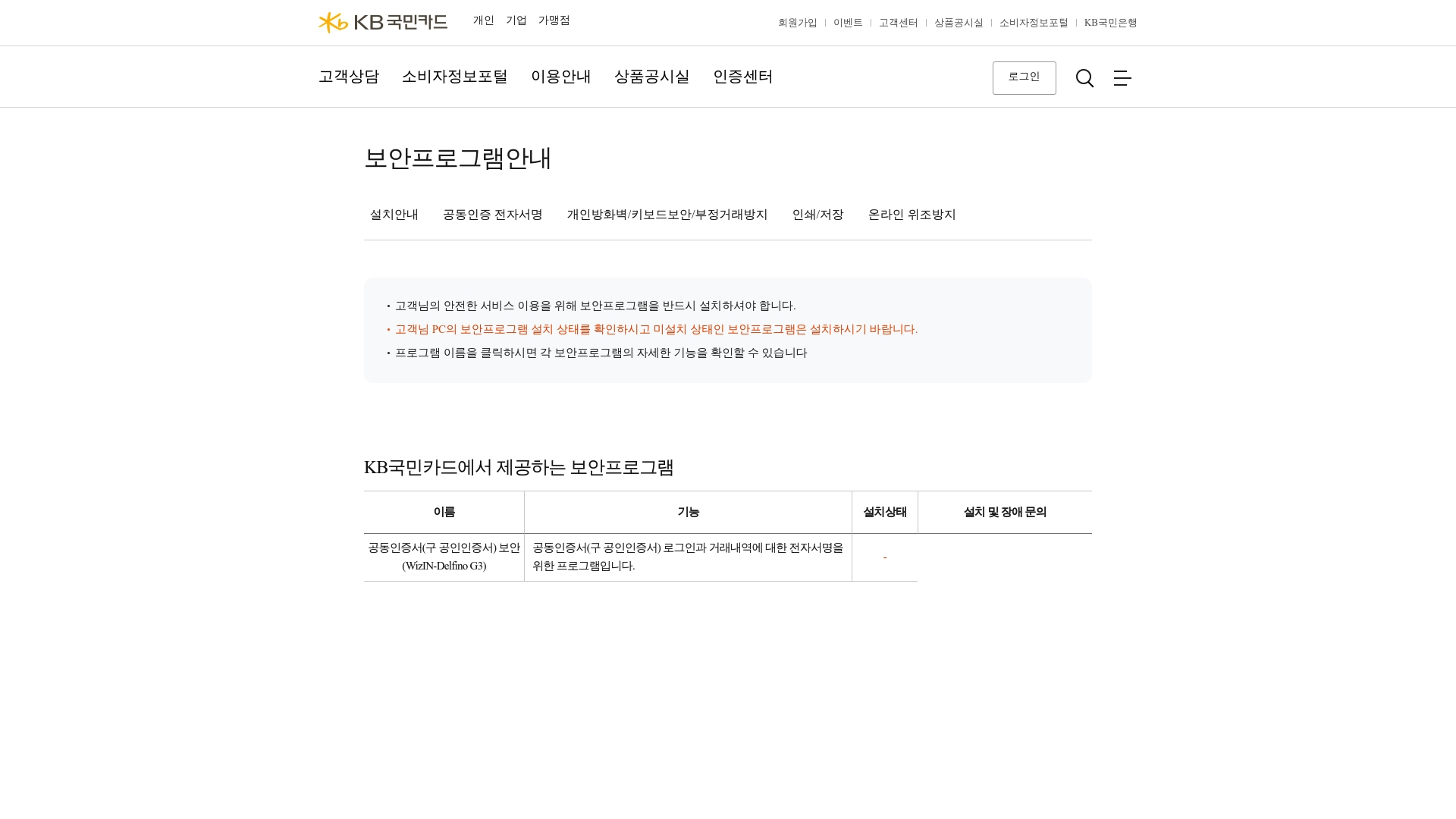Screen dimensions: 1456x819
Task: Open the search icon
Action: (1084, 78)
